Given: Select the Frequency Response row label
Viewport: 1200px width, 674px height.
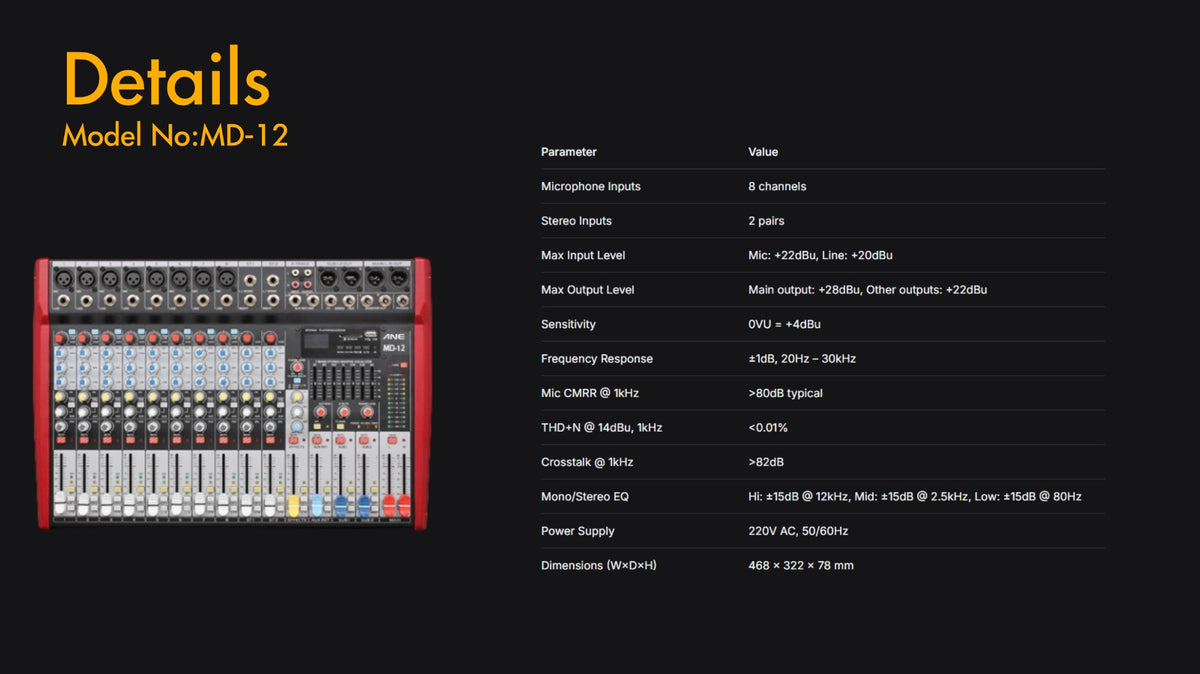Looking at the screenshot, I should coord(597,358).
